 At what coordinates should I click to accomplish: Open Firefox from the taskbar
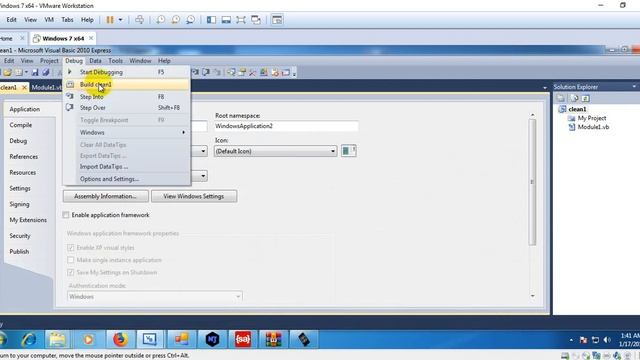tap(120, 339)
